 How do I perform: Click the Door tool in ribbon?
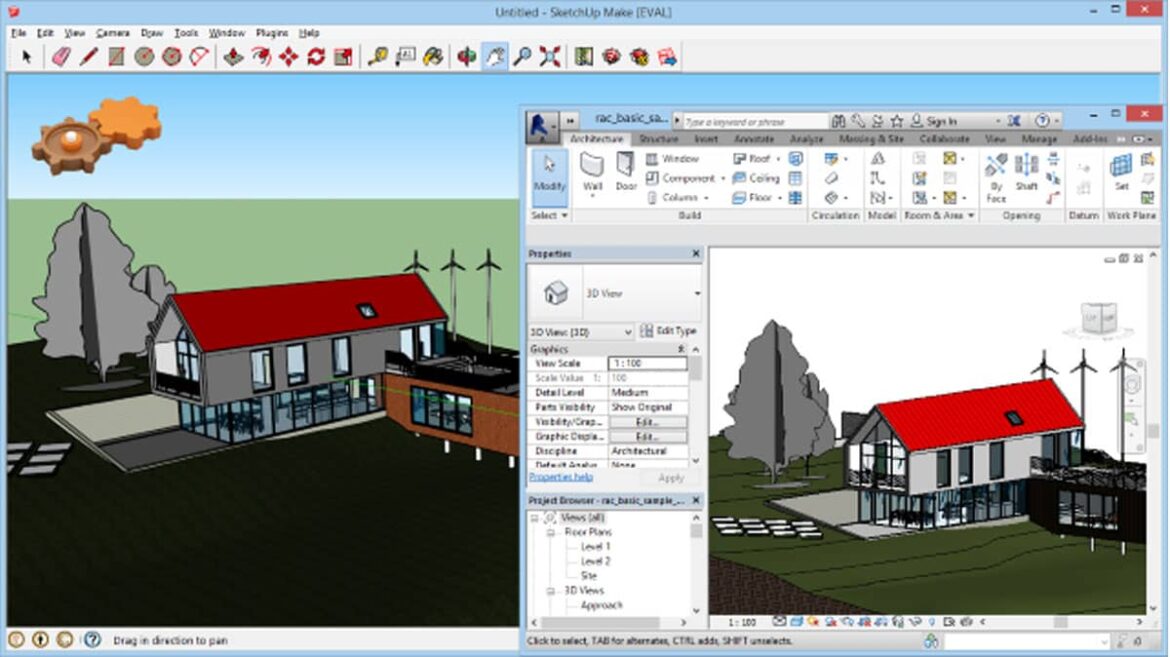coord(625,171)
